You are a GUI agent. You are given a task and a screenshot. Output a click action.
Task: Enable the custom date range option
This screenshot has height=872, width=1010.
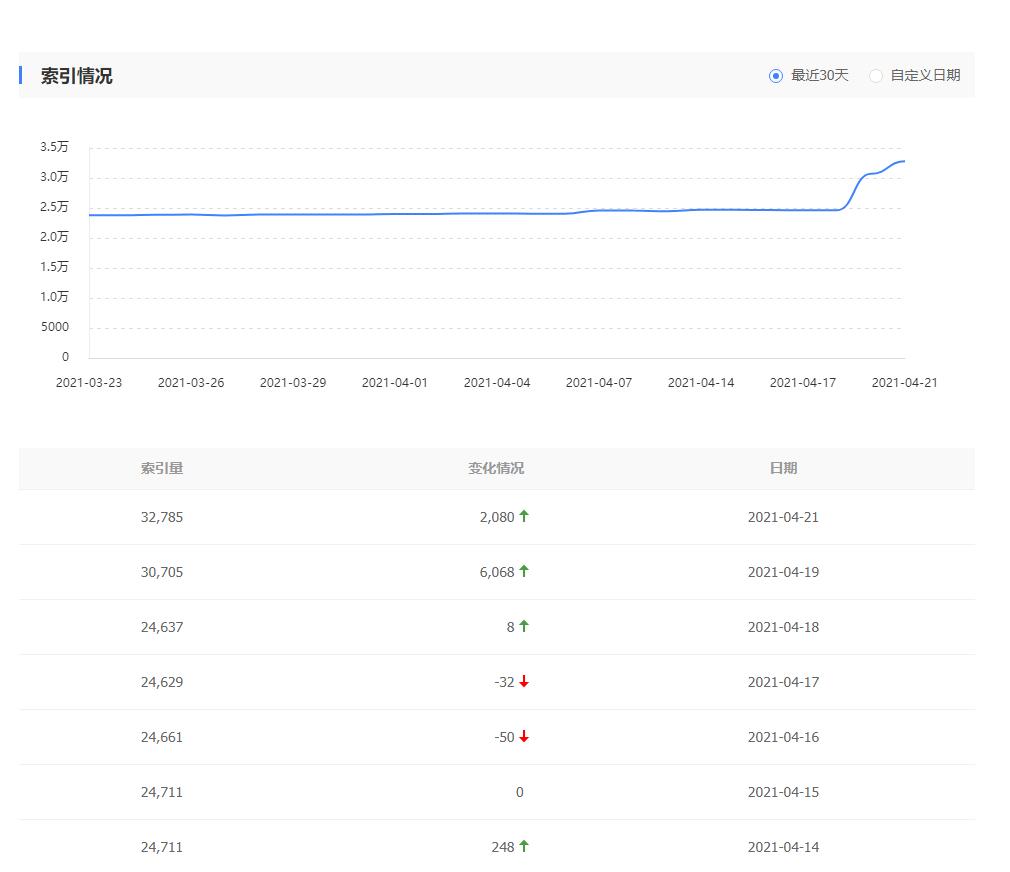pos(876,75)
